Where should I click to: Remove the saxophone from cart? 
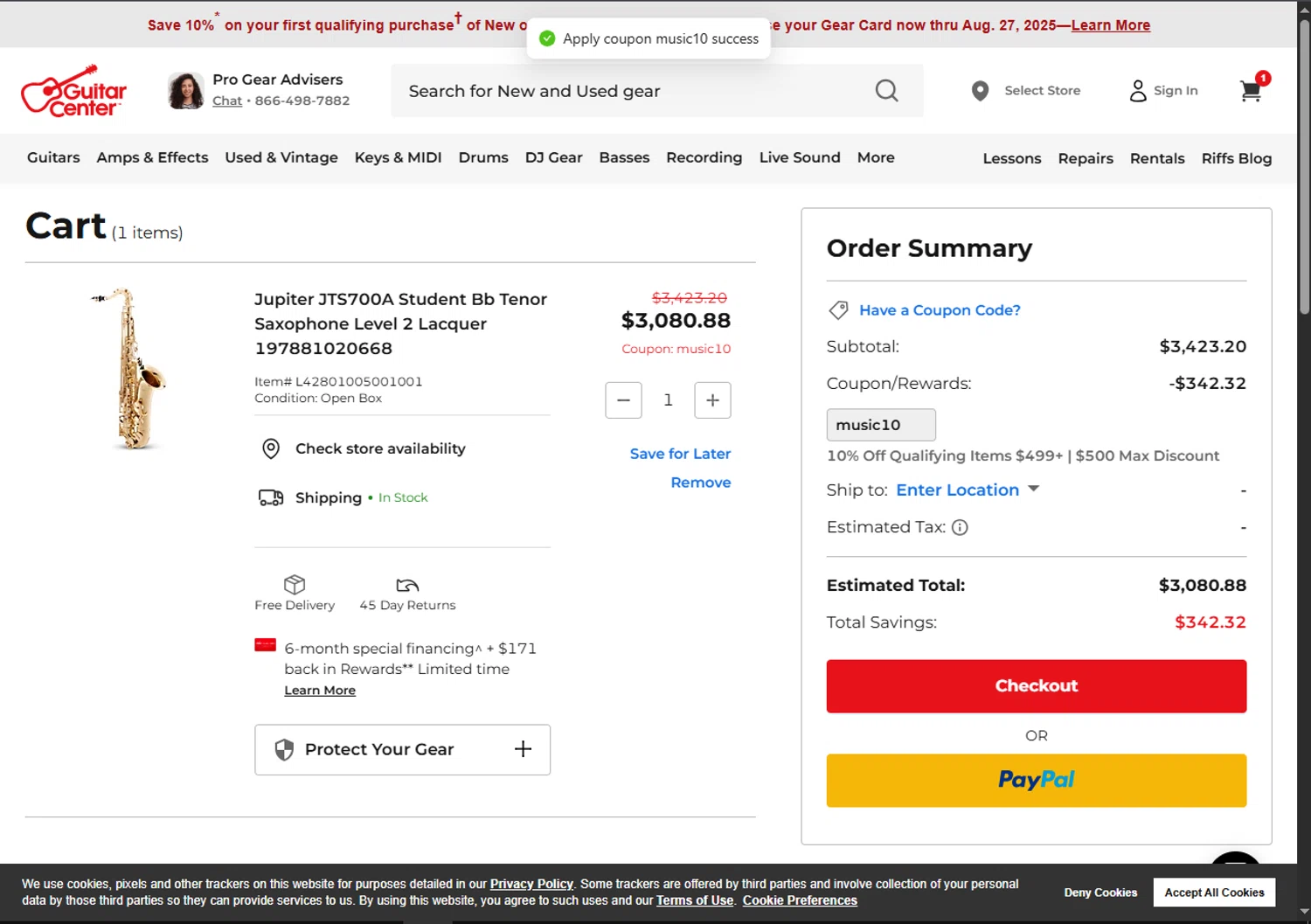[701, 483]
